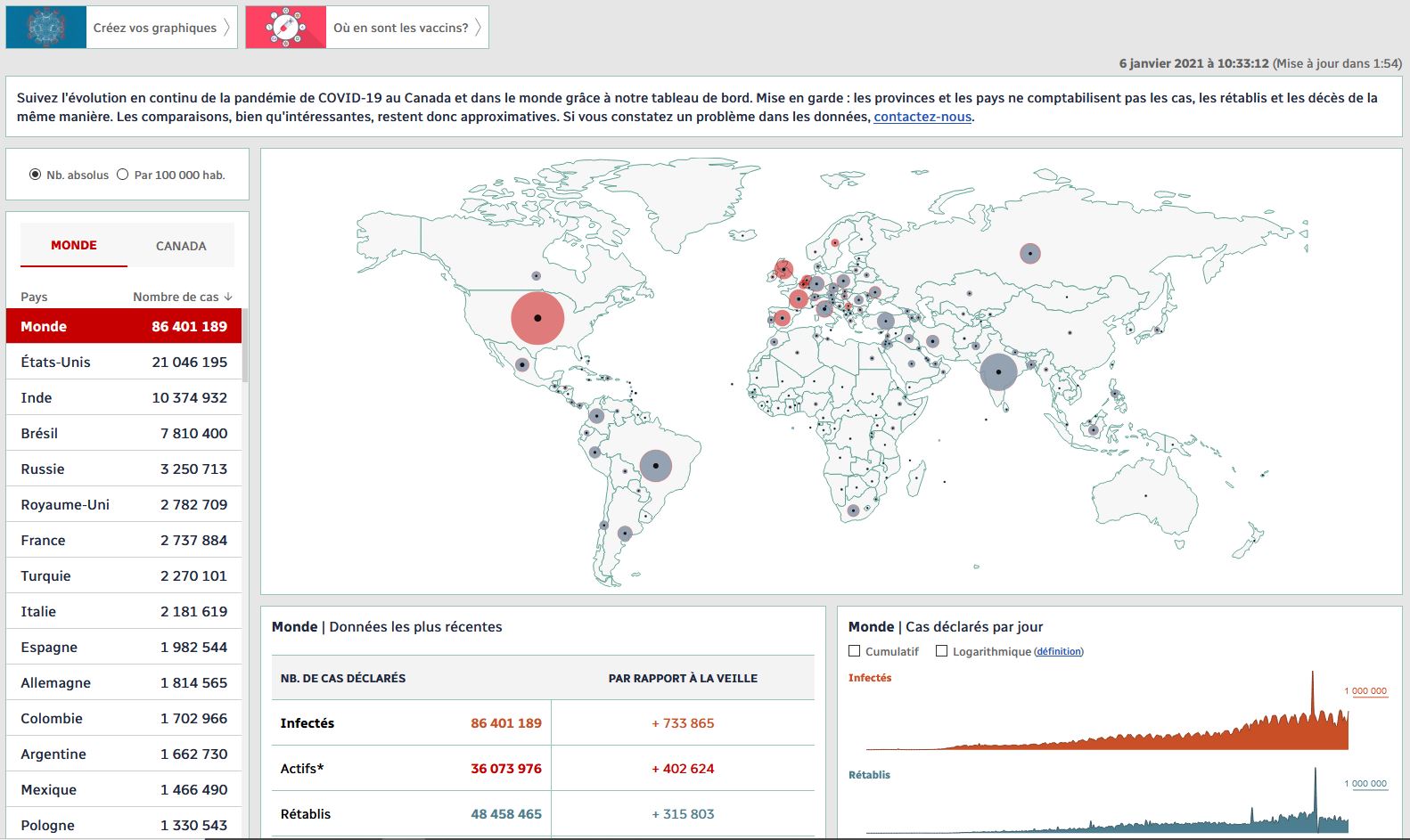Select Italie in the country list
Viewport: 1410px width, 840px height.
click(x=124, y=611)
